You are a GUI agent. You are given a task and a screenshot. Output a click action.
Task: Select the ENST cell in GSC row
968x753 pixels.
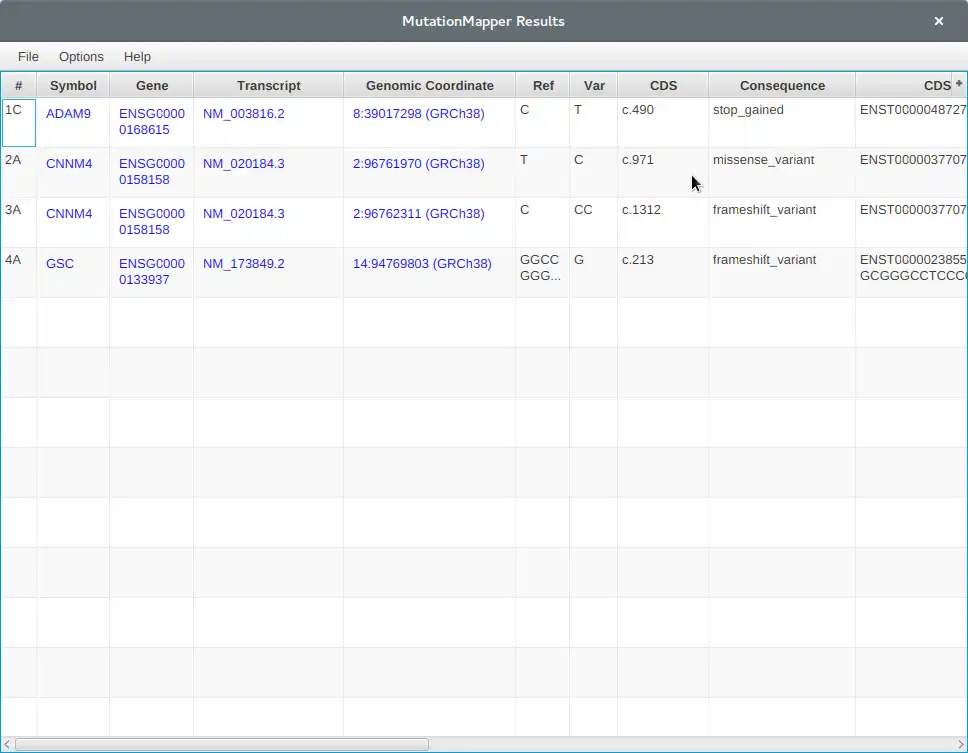point(911,273)
